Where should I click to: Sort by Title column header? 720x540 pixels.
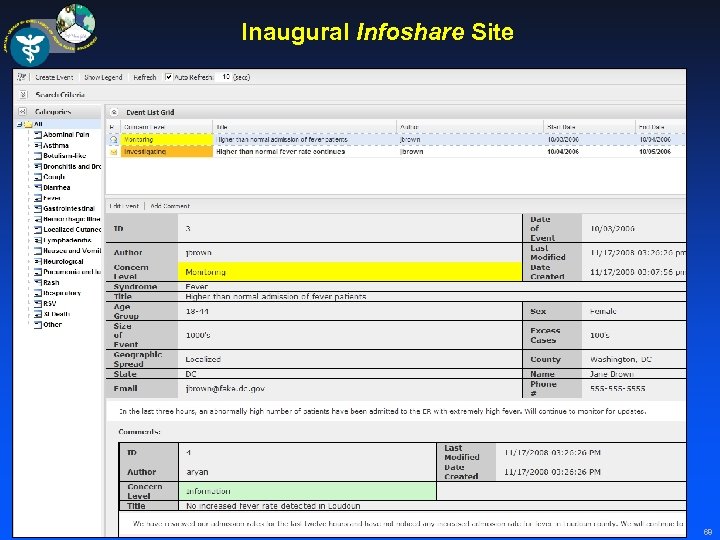304,127
